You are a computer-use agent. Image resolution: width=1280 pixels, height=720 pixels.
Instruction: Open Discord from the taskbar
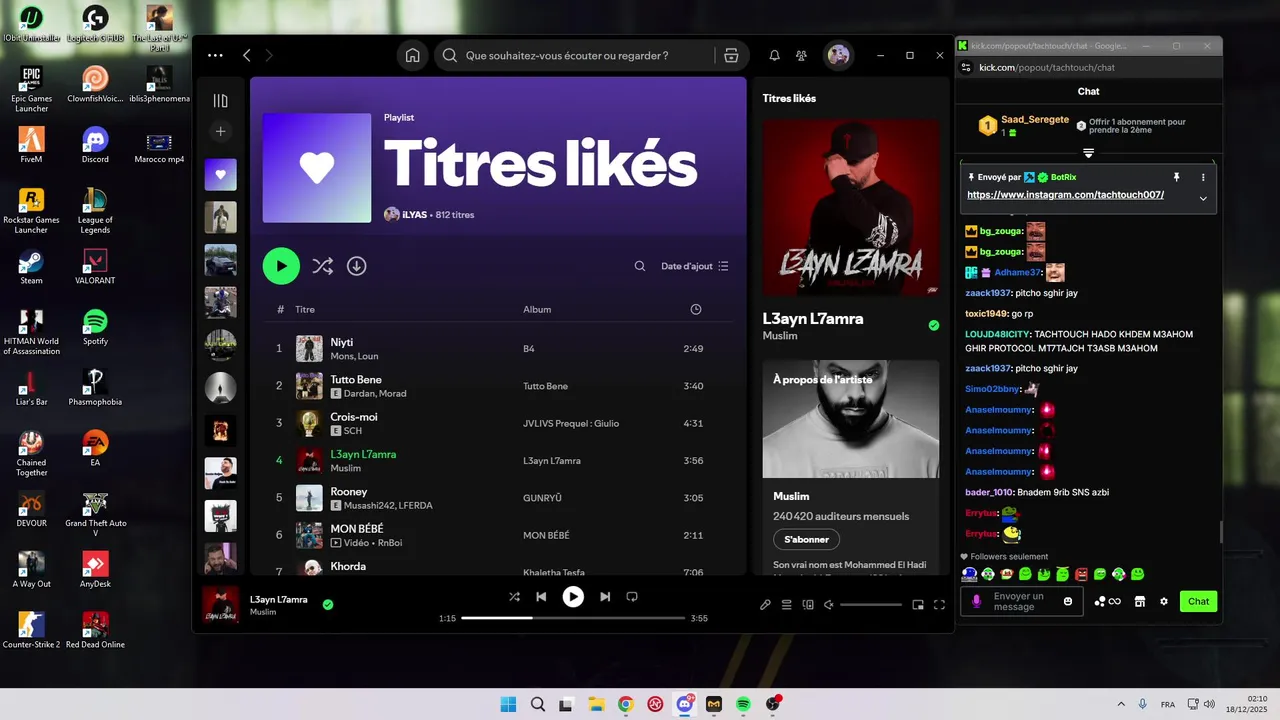(x=684, y=704)
